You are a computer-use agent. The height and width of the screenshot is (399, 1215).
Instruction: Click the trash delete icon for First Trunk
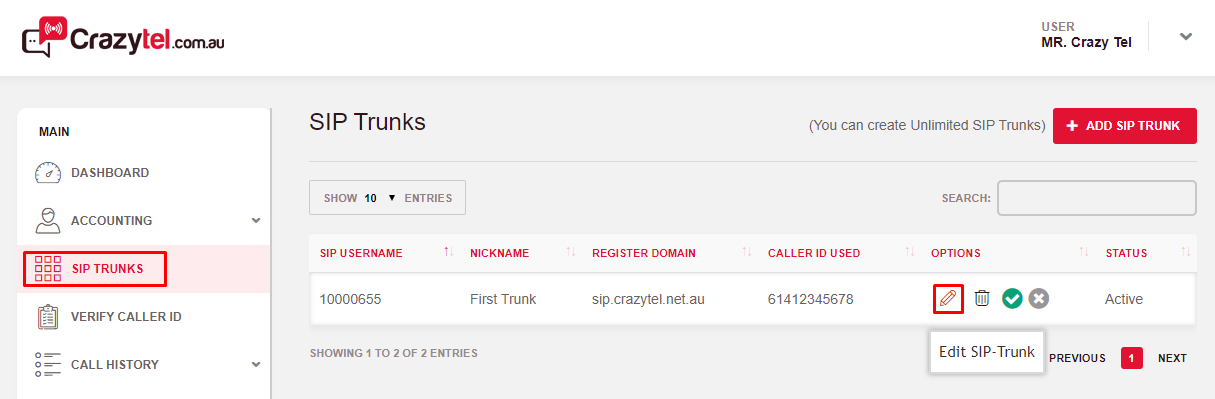coord(982,298)
